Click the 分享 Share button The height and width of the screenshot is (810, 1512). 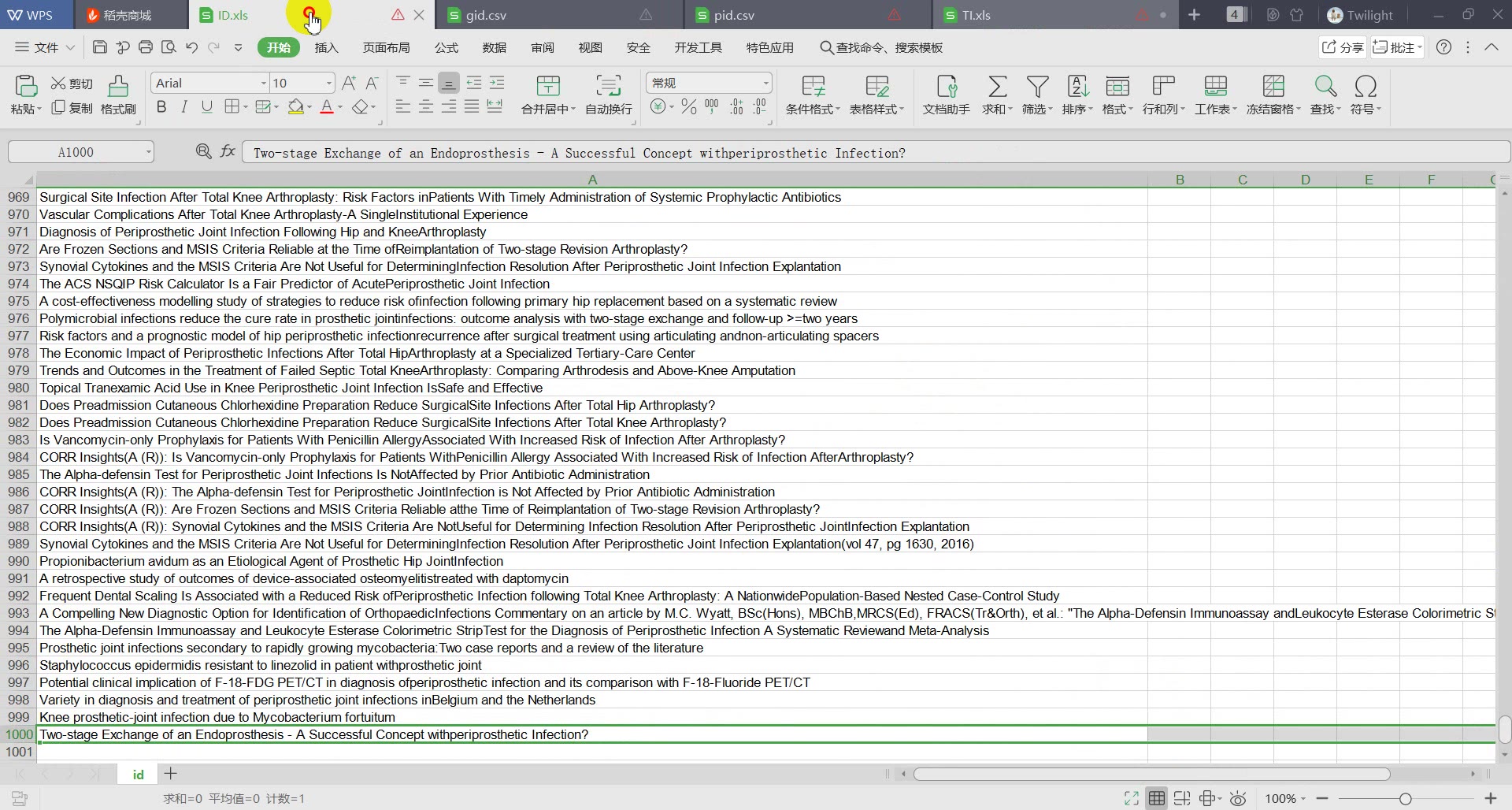(1343, 47)
